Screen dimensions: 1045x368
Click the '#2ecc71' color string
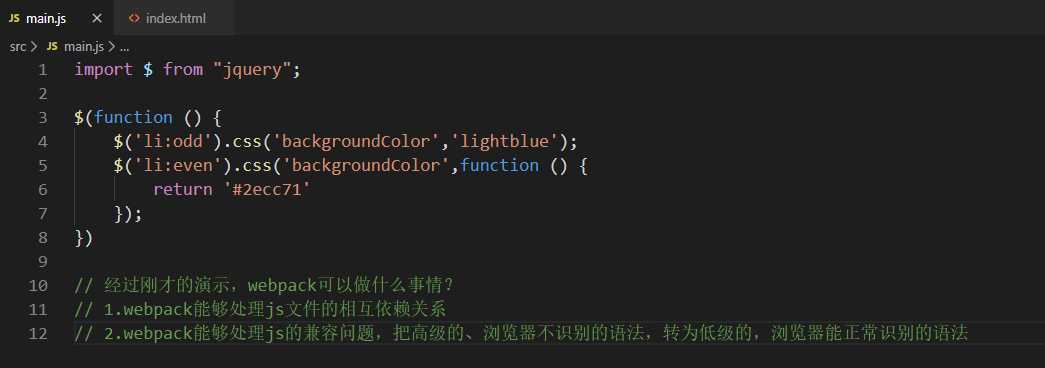[x=266, y=189]
